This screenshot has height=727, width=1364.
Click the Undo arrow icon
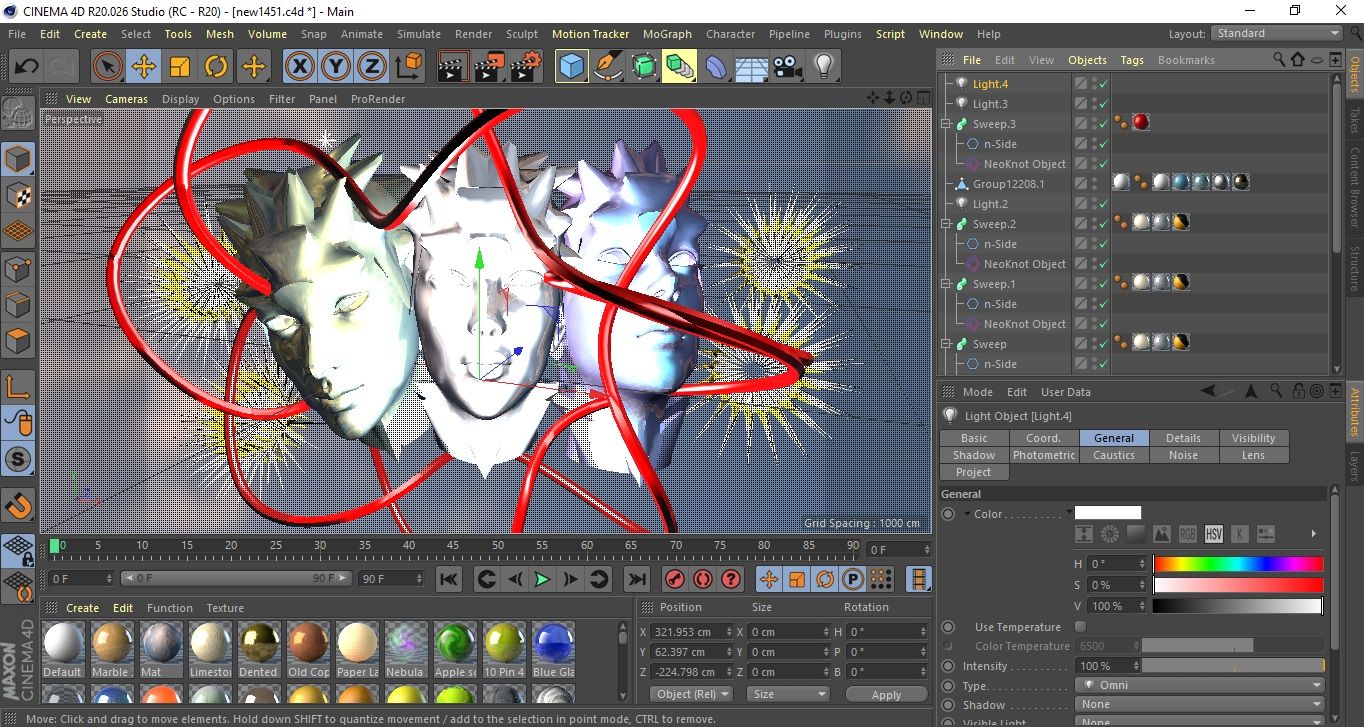(27, 67)
